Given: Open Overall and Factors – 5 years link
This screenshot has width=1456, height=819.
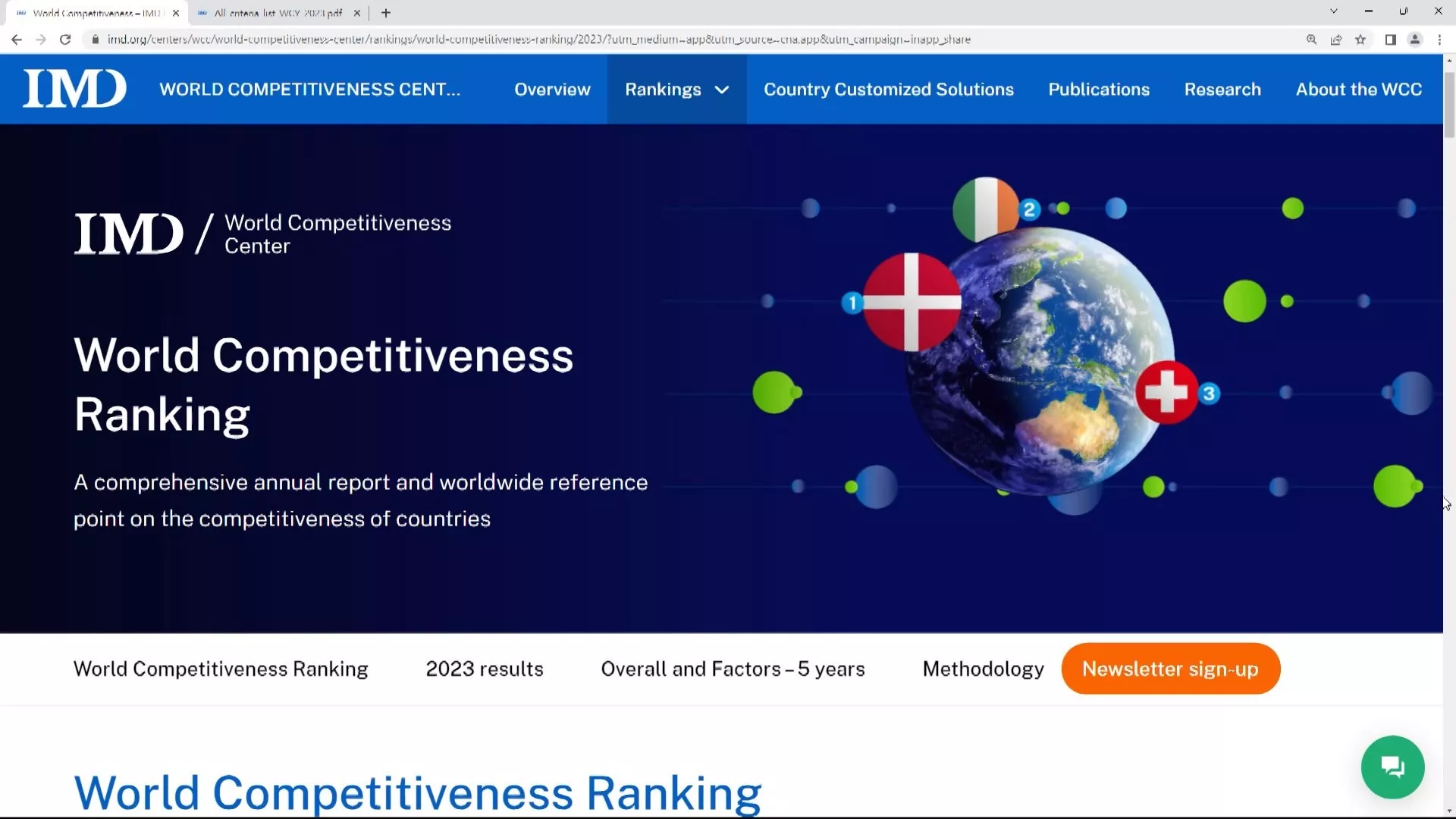Looking at the screenshot, I should [x=733, y=669].
